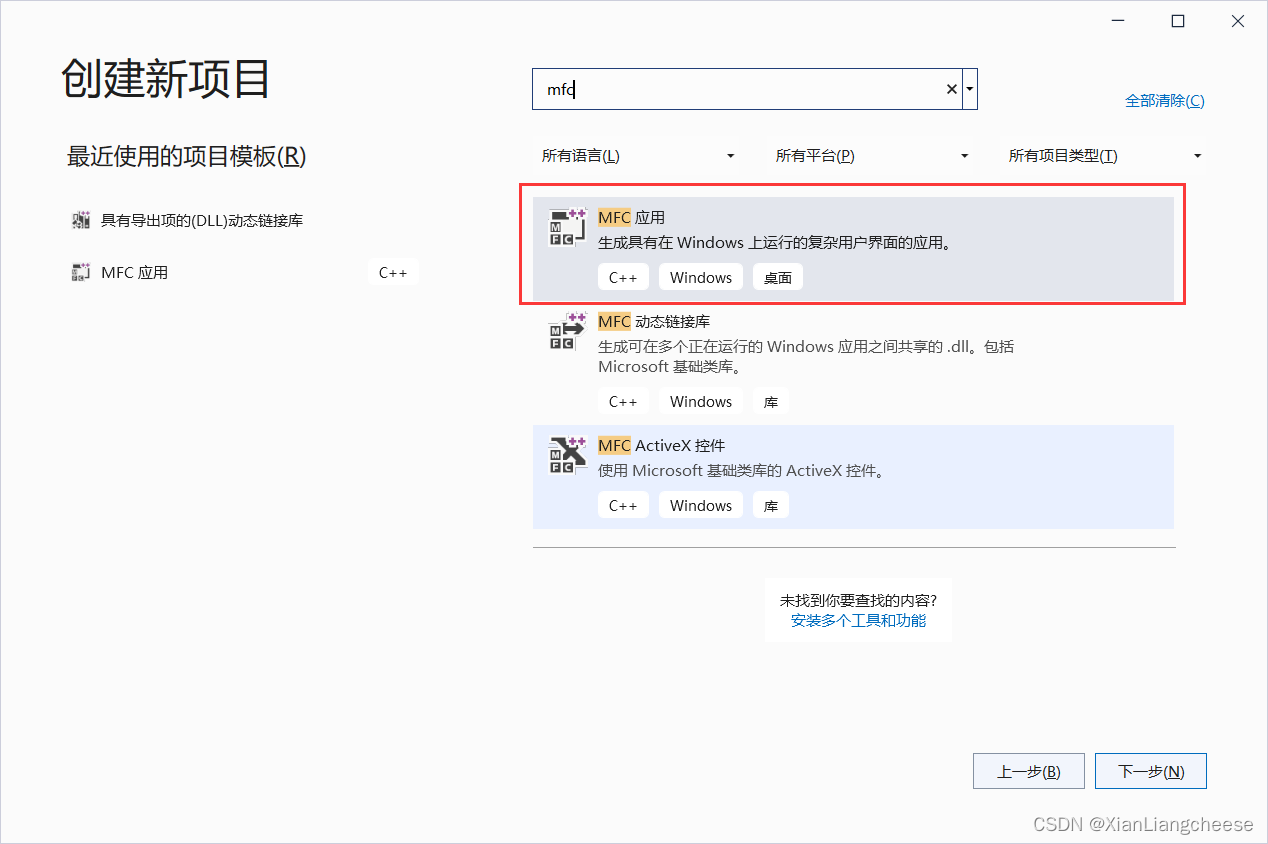Click the Windows tag under MFC ActiveX 控件
The height and width of the screenshot is (844, 1268).
click(701, 505)
